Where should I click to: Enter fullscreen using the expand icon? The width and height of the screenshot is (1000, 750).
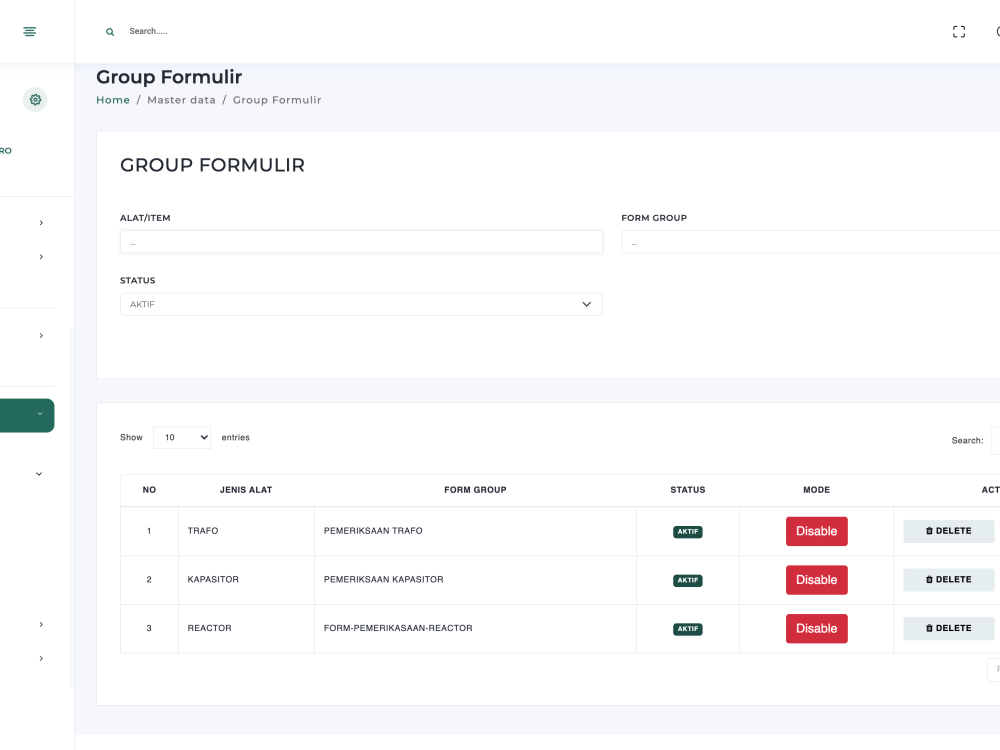click(x=958, y=31)
